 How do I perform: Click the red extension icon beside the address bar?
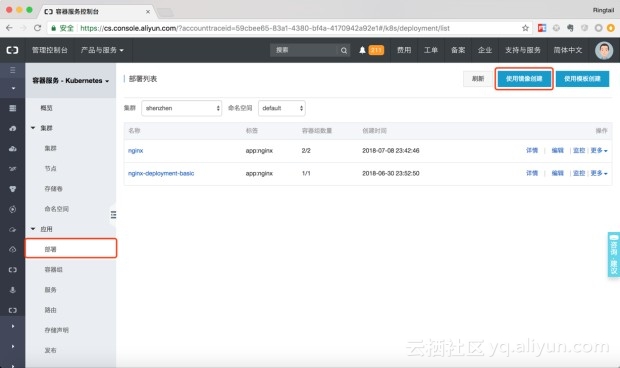pos(542,28)
